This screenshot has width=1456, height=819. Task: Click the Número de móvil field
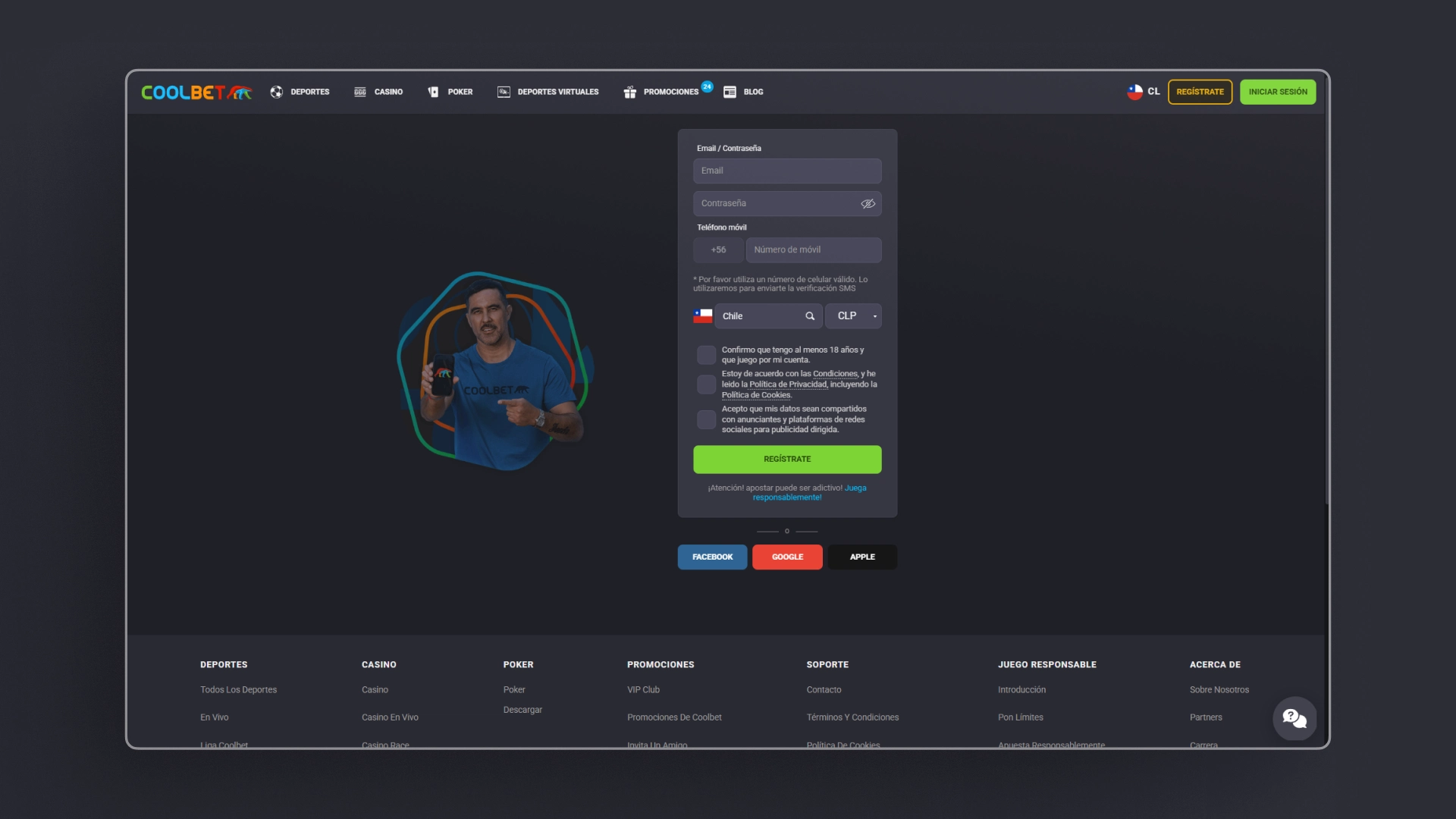pos(814,250)
